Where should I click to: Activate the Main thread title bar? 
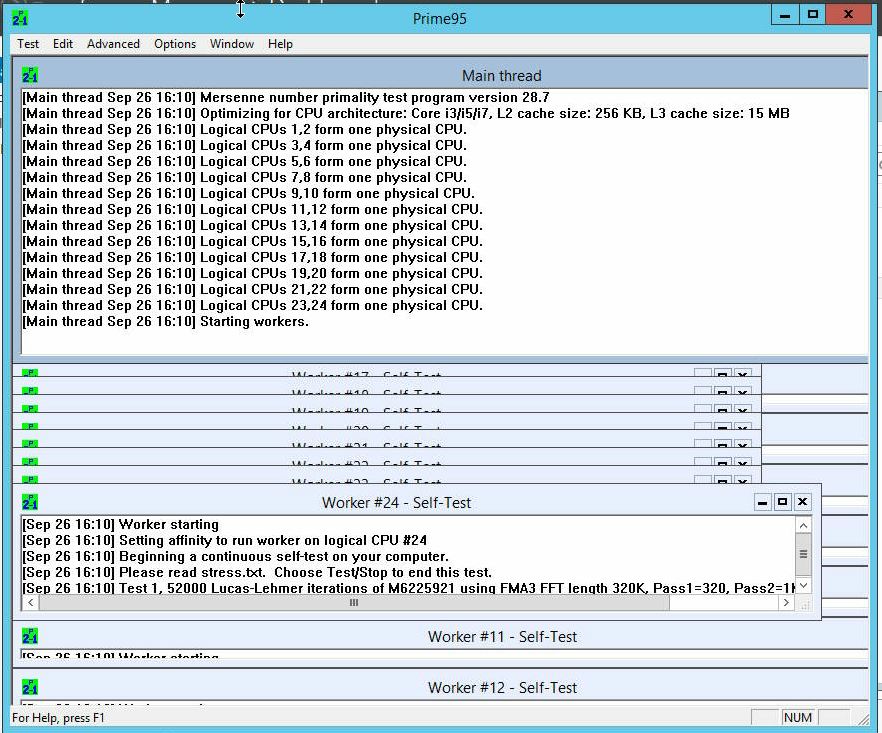pos(501,75)
